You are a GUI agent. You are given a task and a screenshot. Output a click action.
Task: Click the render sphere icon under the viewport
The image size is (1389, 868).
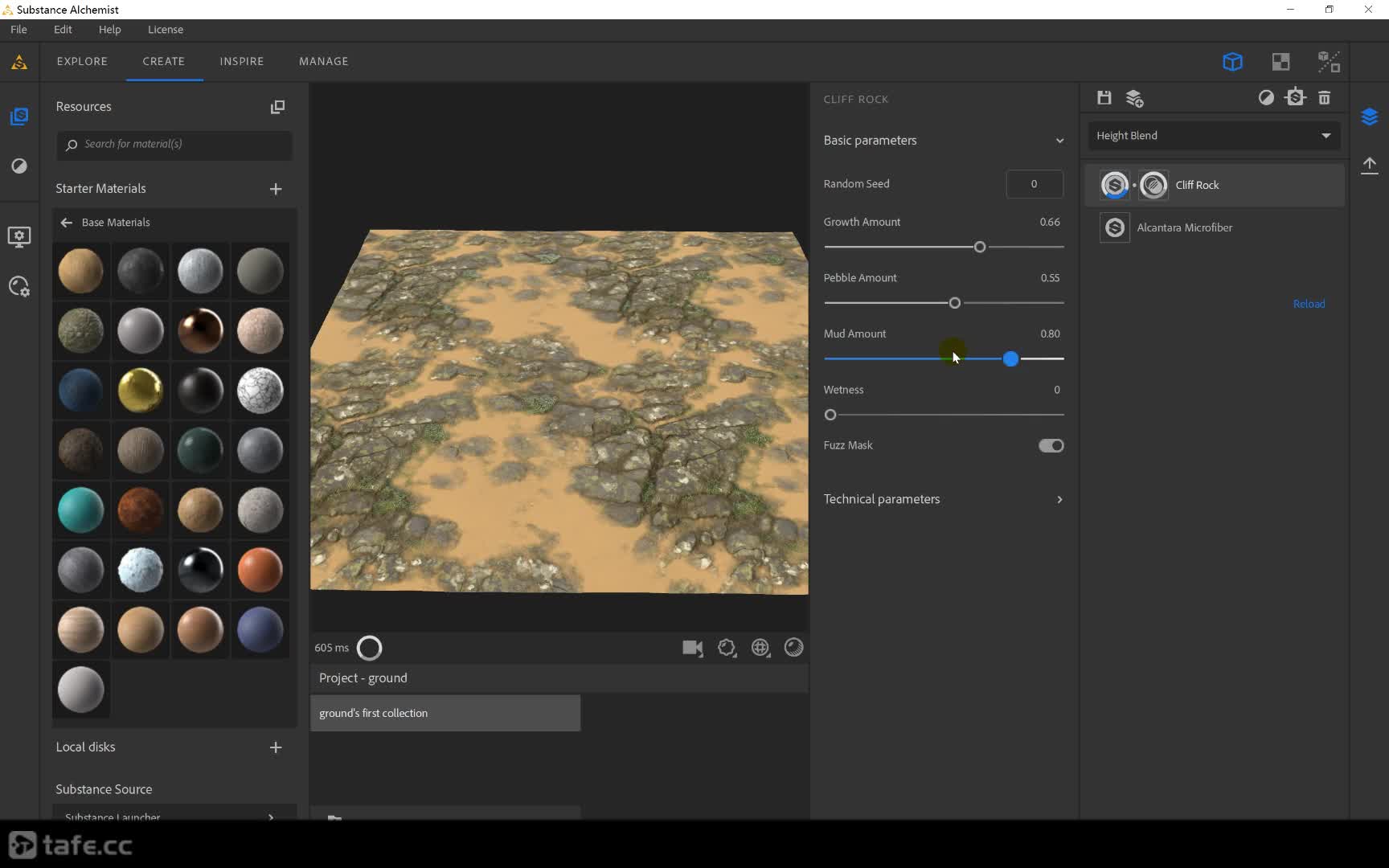tap(793, 648)
